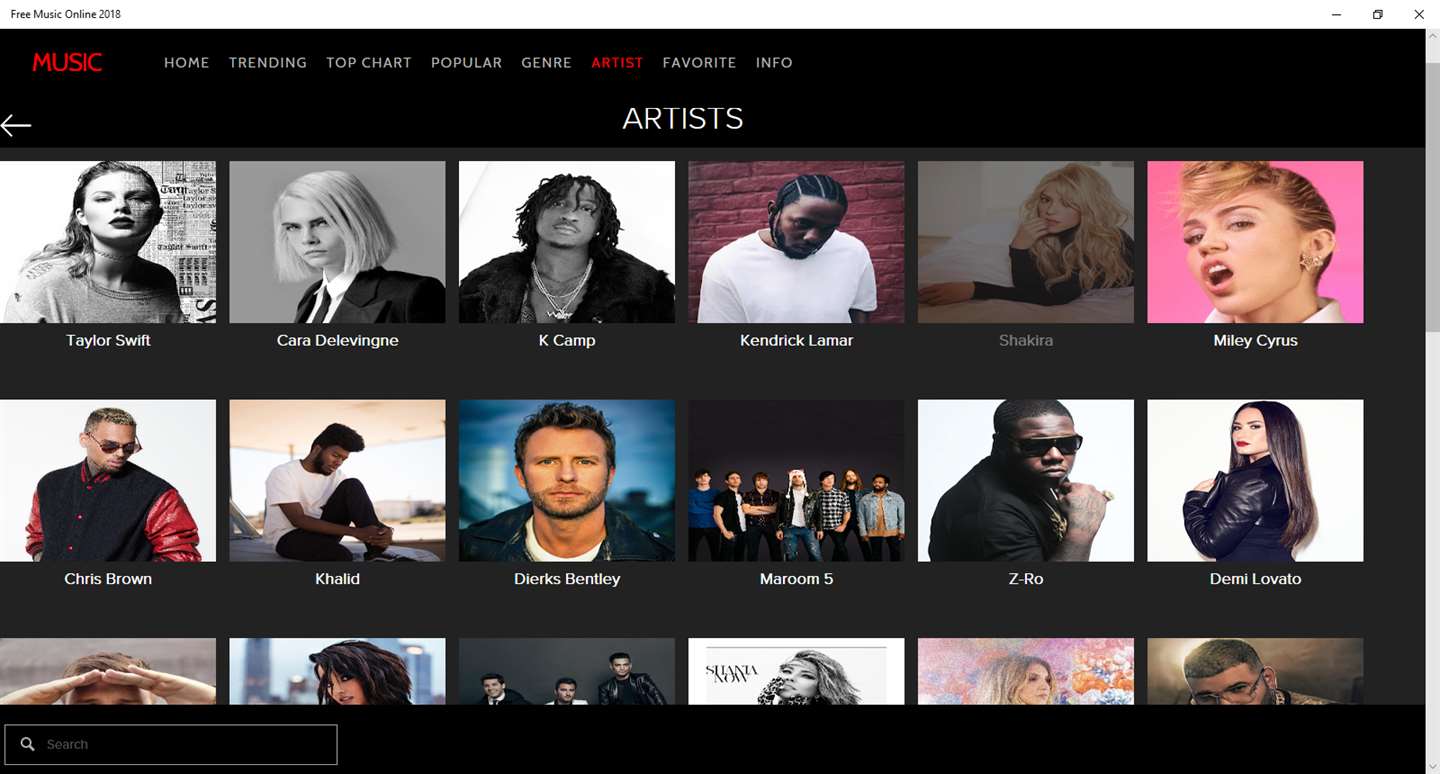The height and width of the screenshot is (774, 1440).
Task: Go to the TRENDING section
Action: (268, 62)
